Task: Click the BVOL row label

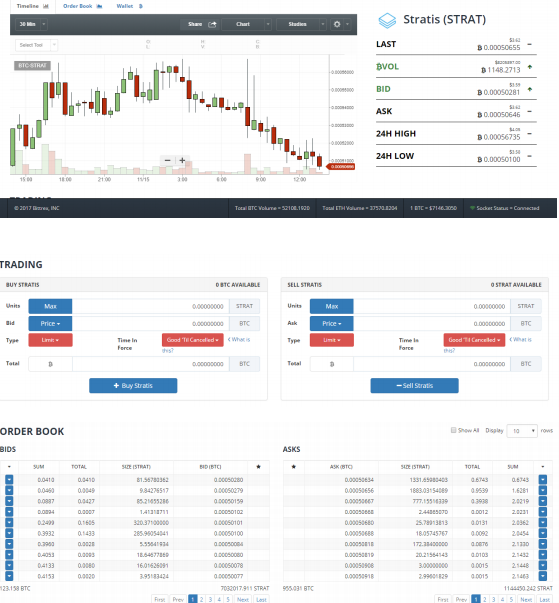Action: coord(388,67)
